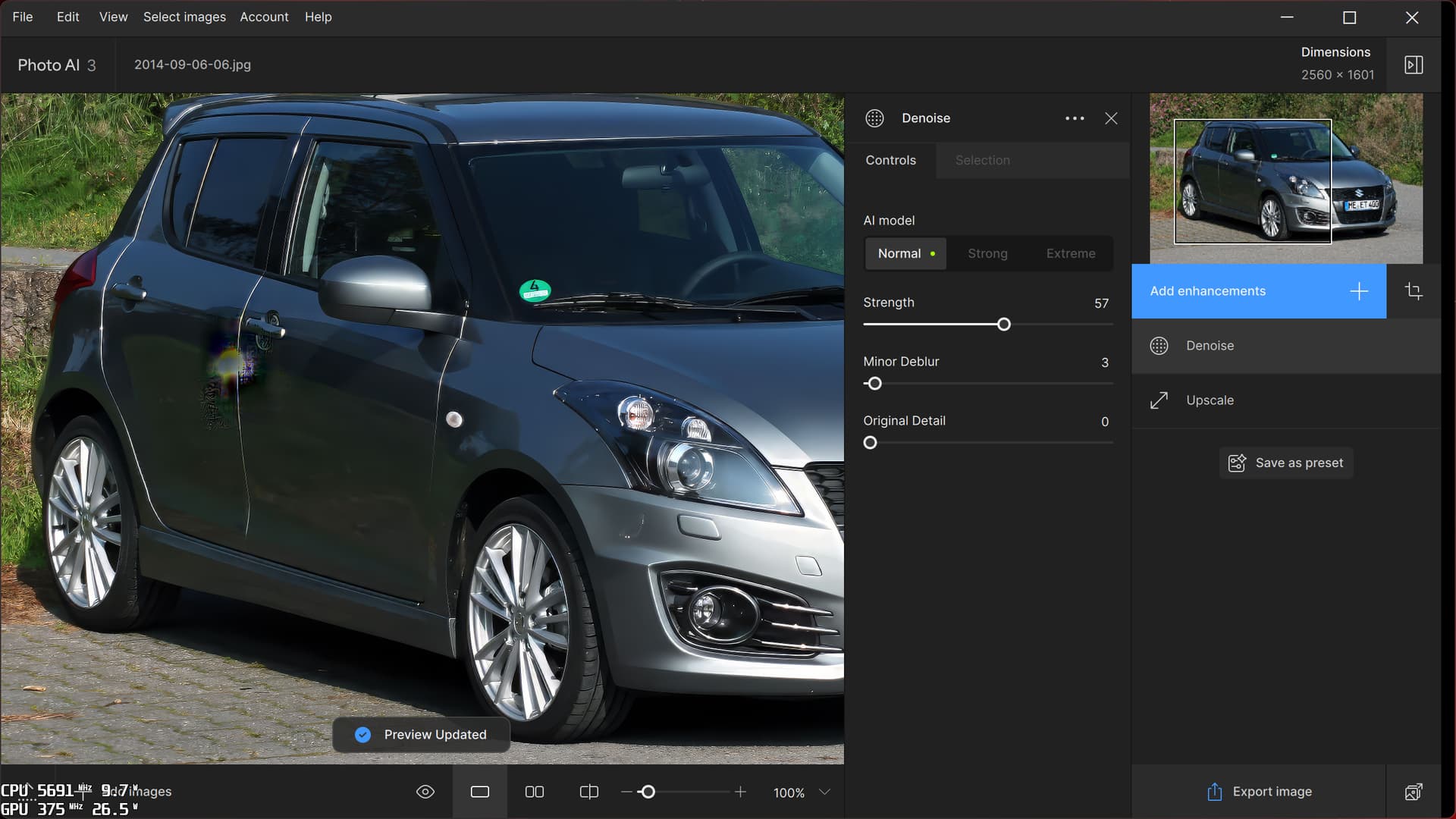Select the single image view icon
Viewport: 1456px width, 819px height.
480,791
